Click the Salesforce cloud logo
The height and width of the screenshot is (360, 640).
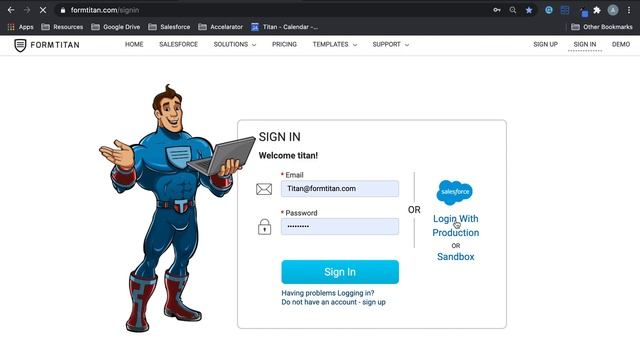[455, 192]
